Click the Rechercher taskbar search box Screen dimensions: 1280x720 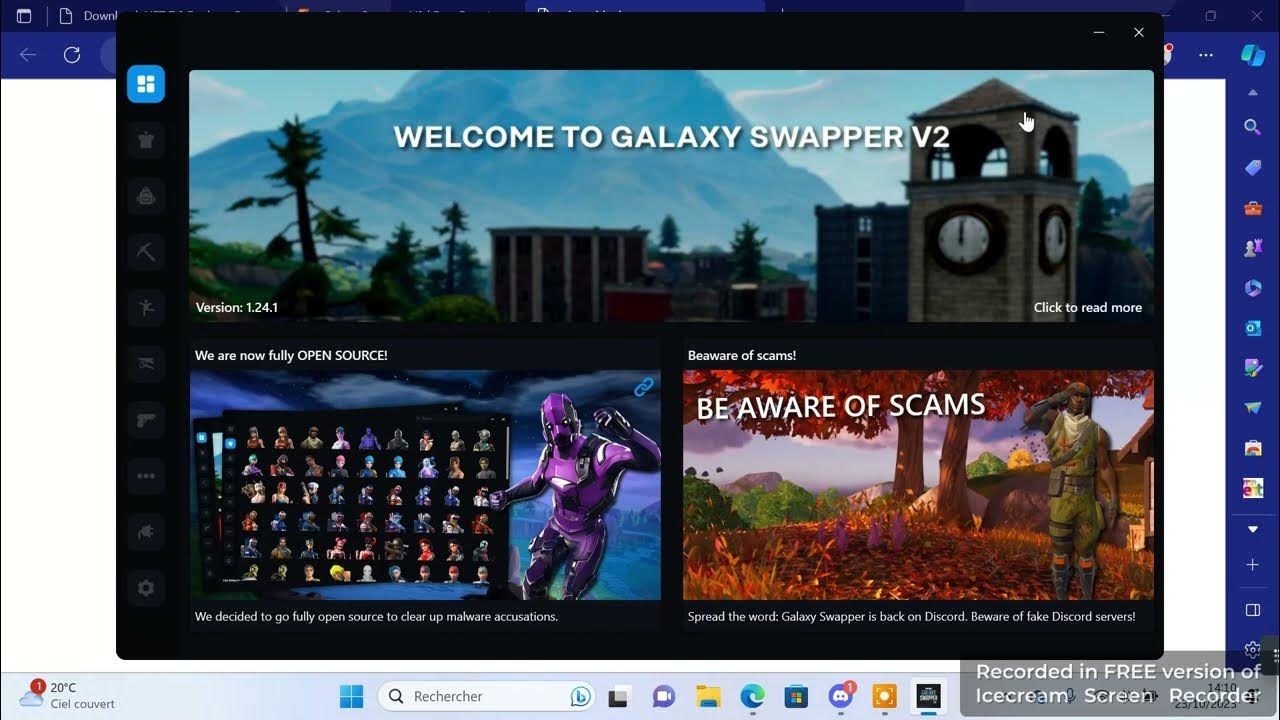[x=486, y=696]
